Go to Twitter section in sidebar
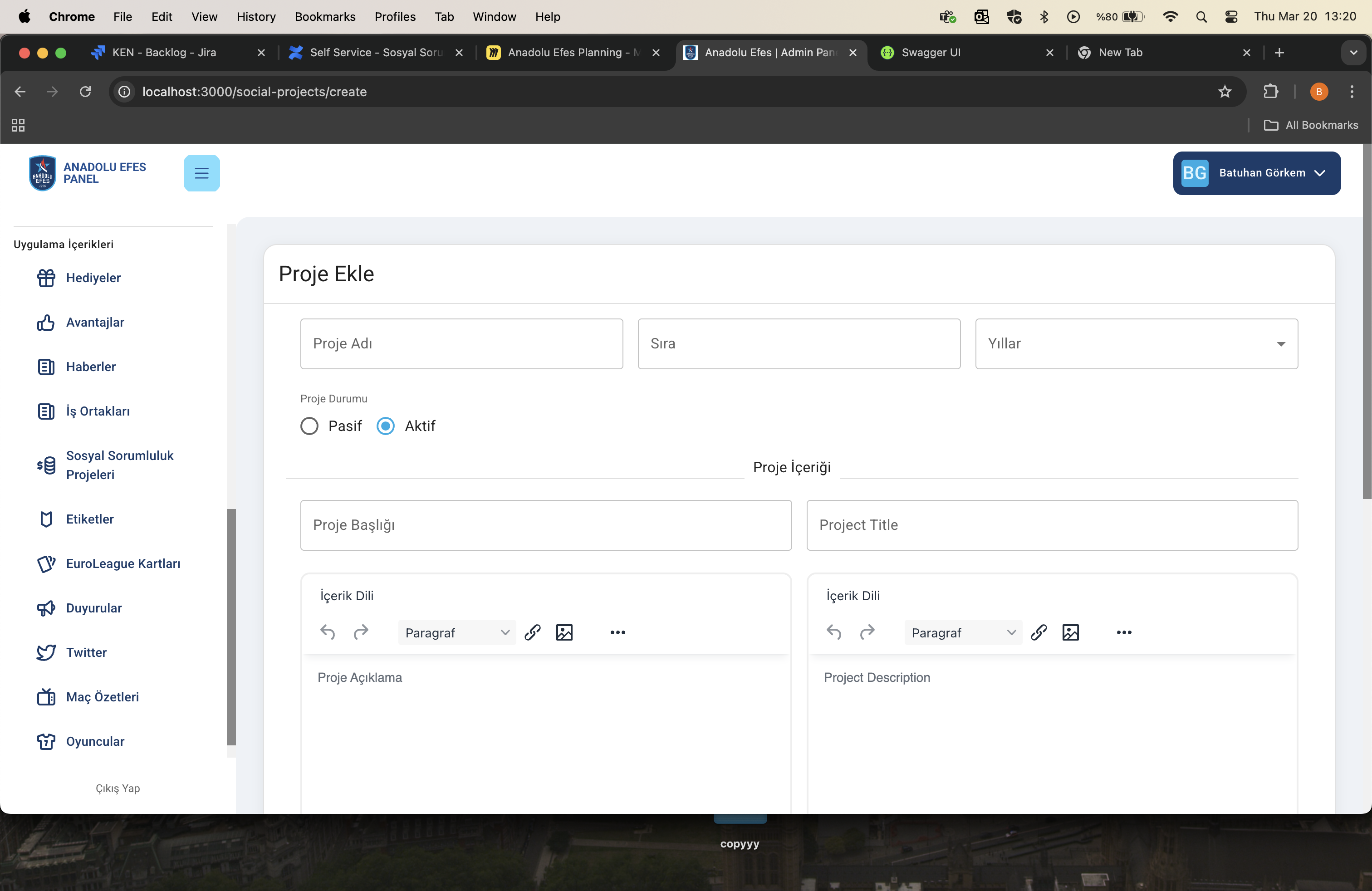This screenshot has width=1372, height=891. pos(86,652)
